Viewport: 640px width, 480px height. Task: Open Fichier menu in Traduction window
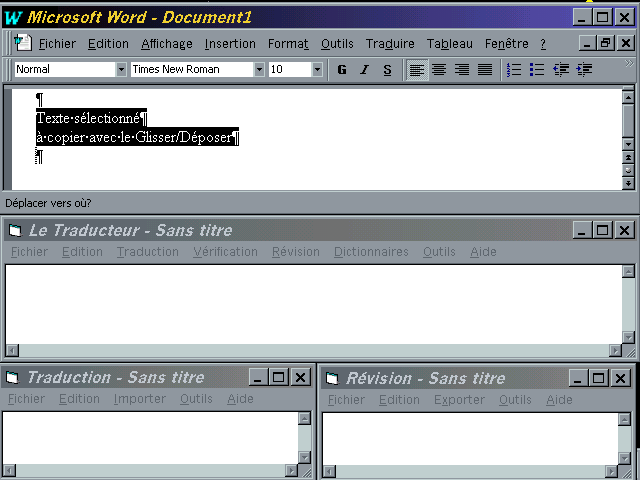pos(27,399)
